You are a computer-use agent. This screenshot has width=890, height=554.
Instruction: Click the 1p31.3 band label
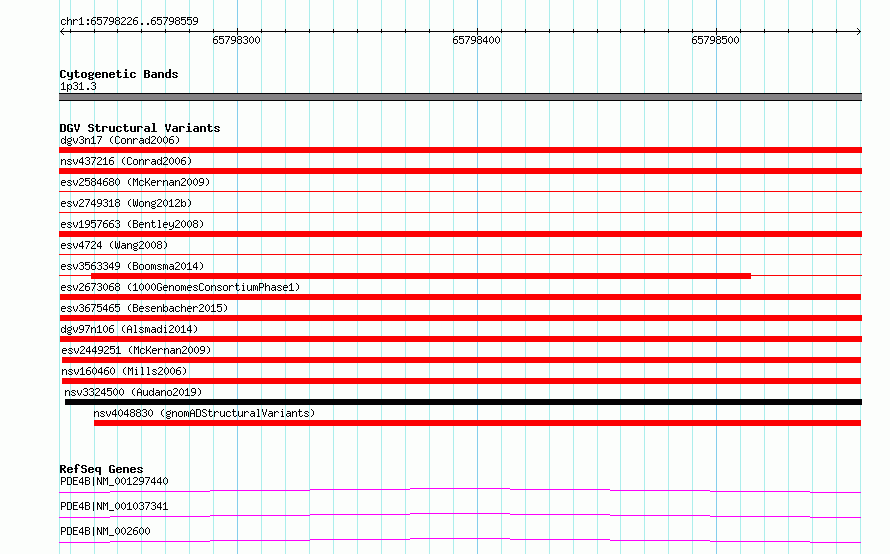(x=78, y=86)
